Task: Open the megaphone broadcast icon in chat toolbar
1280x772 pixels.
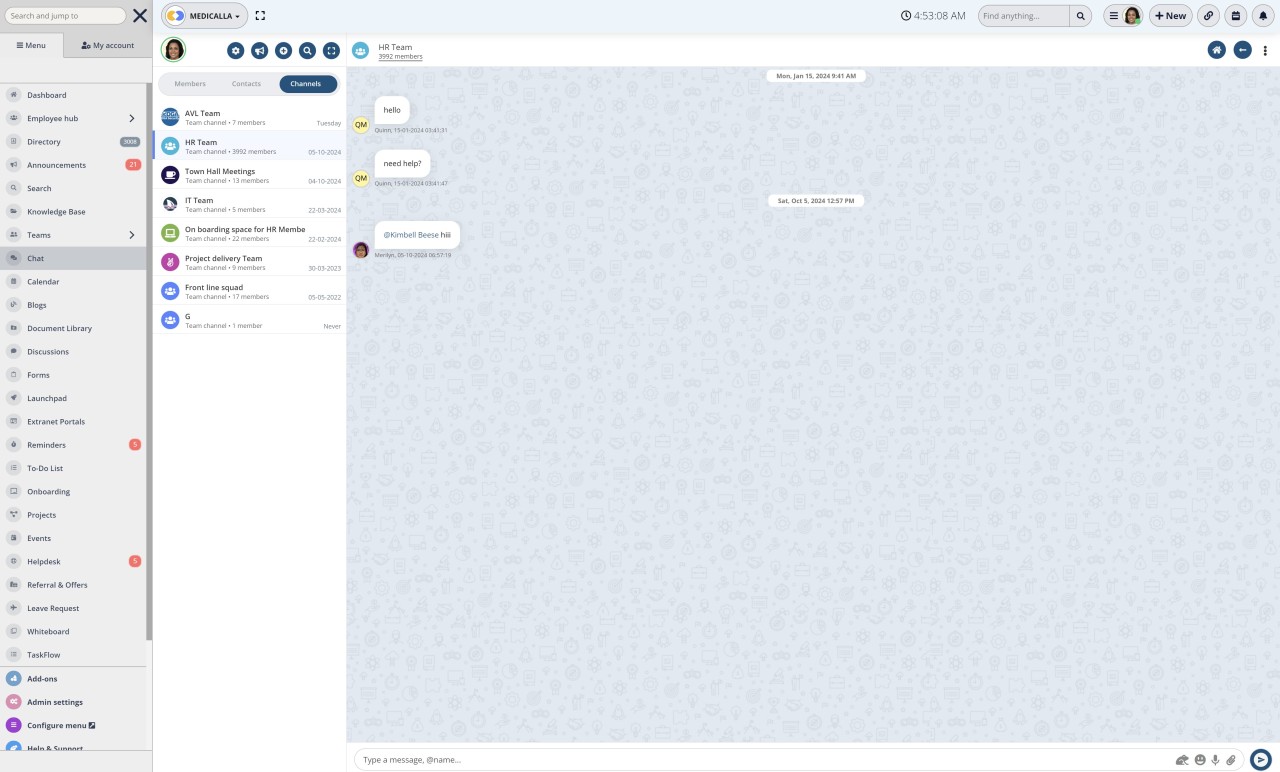Action: click(x=260, y=50)
